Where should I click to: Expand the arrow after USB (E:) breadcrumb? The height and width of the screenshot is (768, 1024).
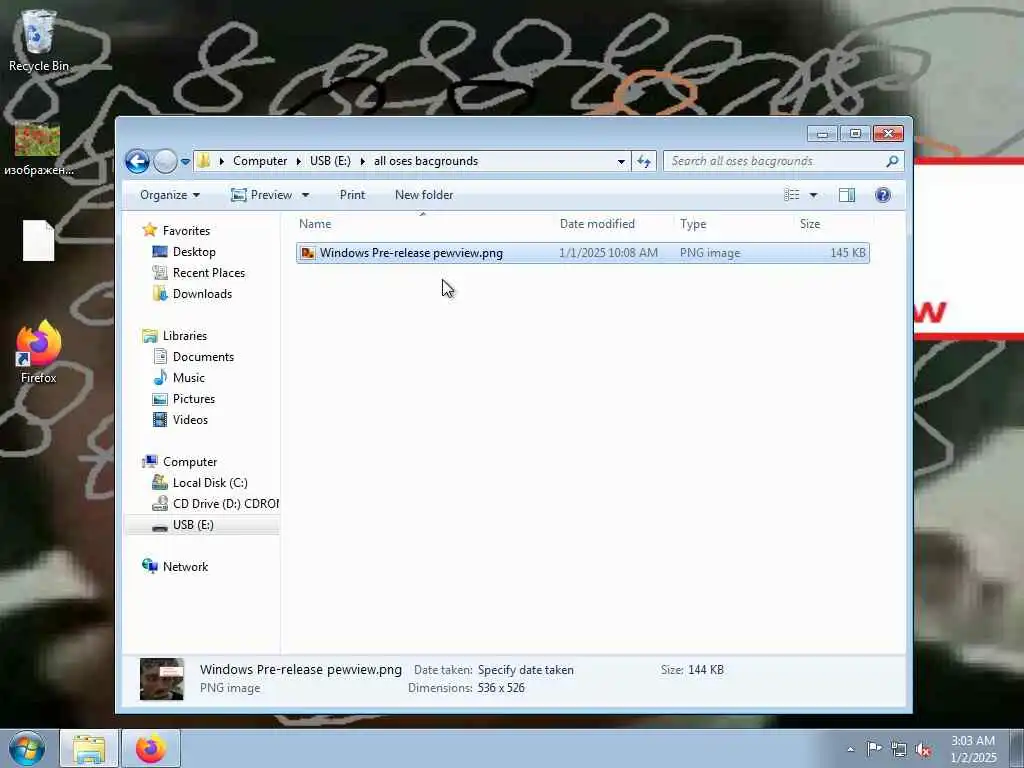(362, 161)
